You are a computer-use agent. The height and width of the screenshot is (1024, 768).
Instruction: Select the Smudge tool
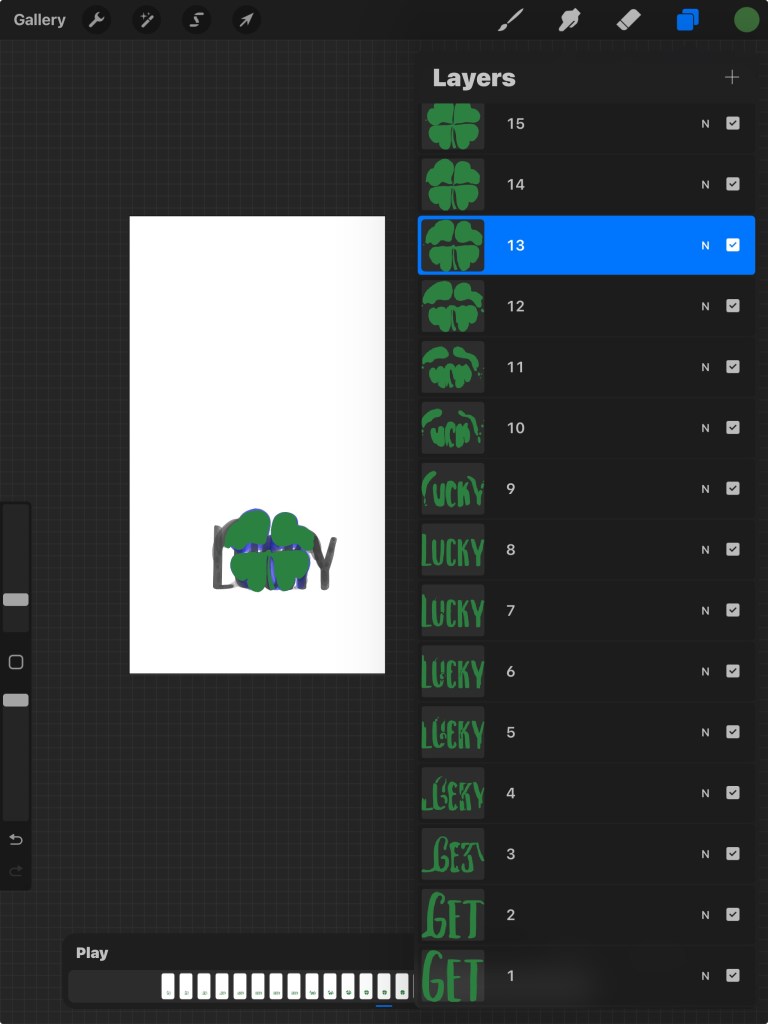[570, 20]
